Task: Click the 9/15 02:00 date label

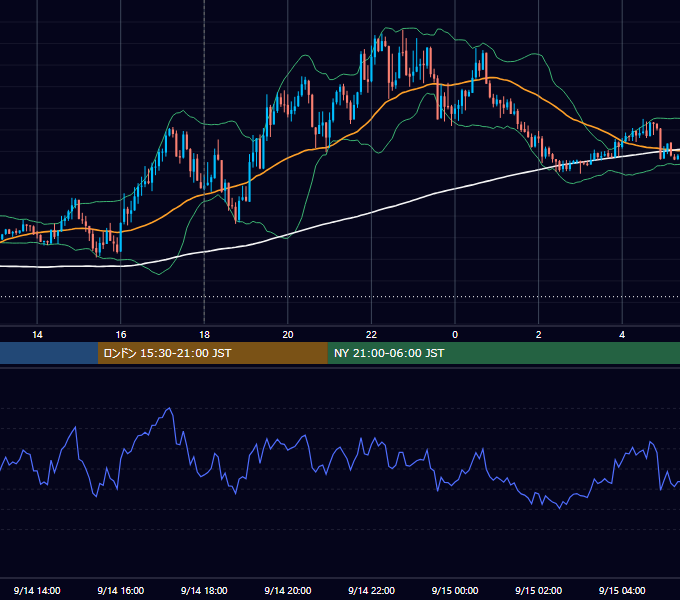Action: point(539,590)
